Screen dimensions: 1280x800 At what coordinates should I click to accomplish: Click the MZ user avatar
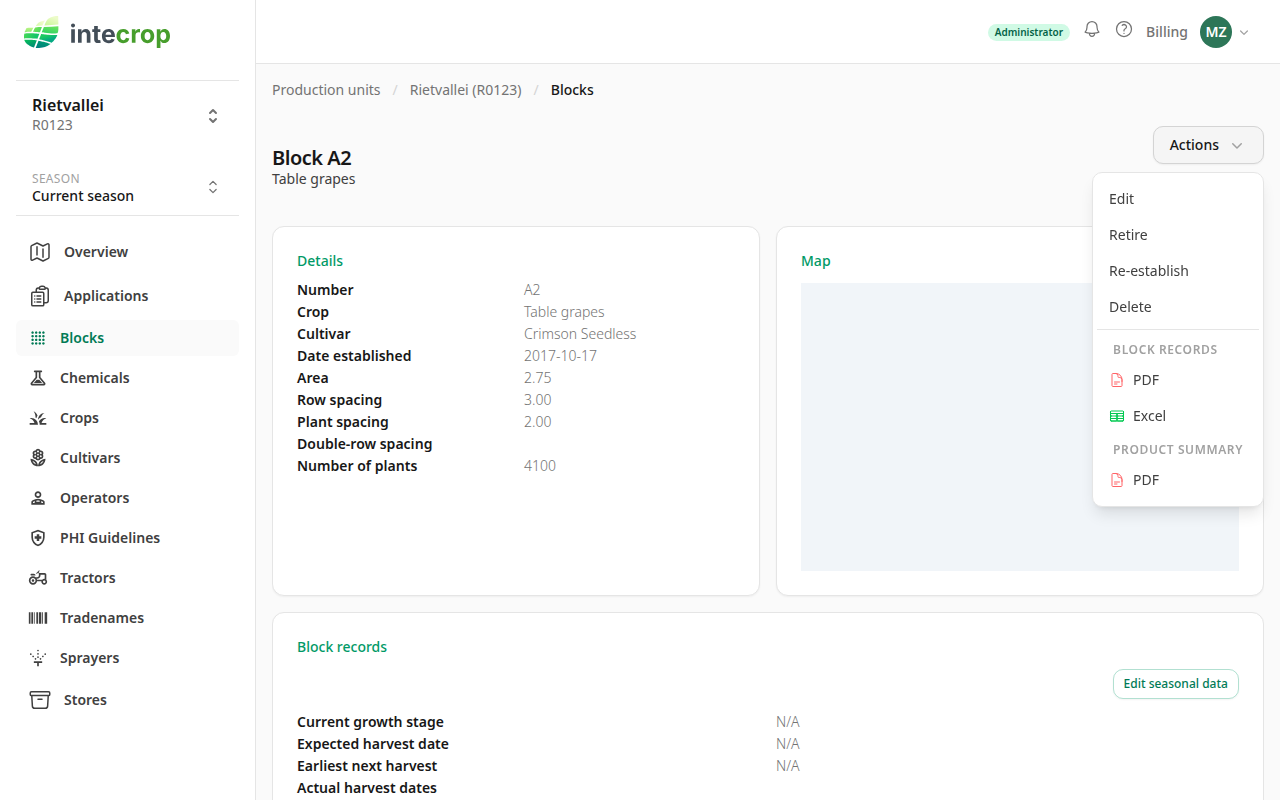pyautogui.click(x=1216, y=32)
